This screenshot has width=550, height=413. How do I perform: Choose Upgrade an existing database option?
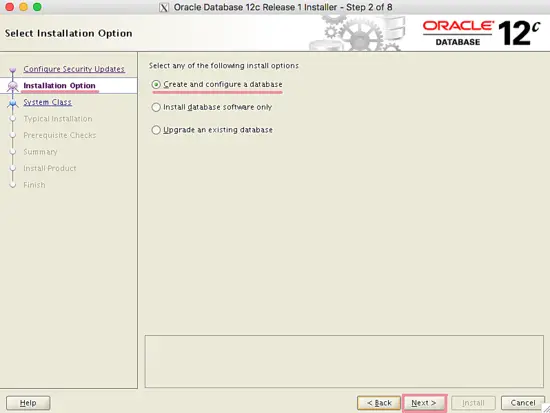pos(212,130)
